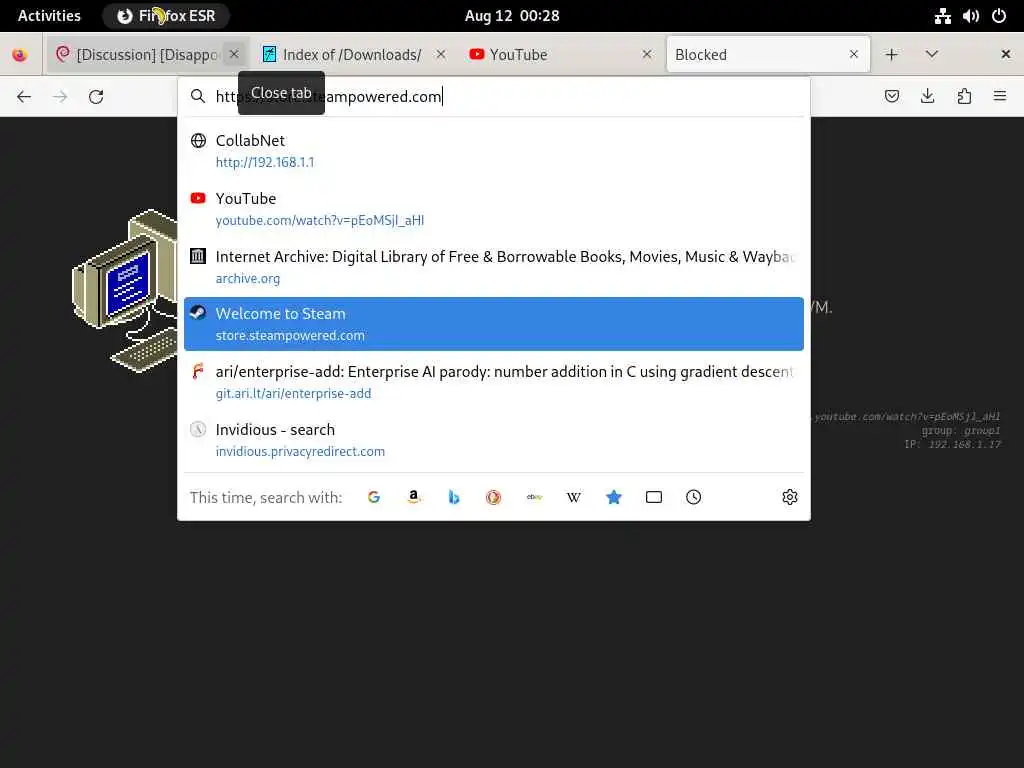Close the Blocked tab
The image size is (1024, 768).
854,54
